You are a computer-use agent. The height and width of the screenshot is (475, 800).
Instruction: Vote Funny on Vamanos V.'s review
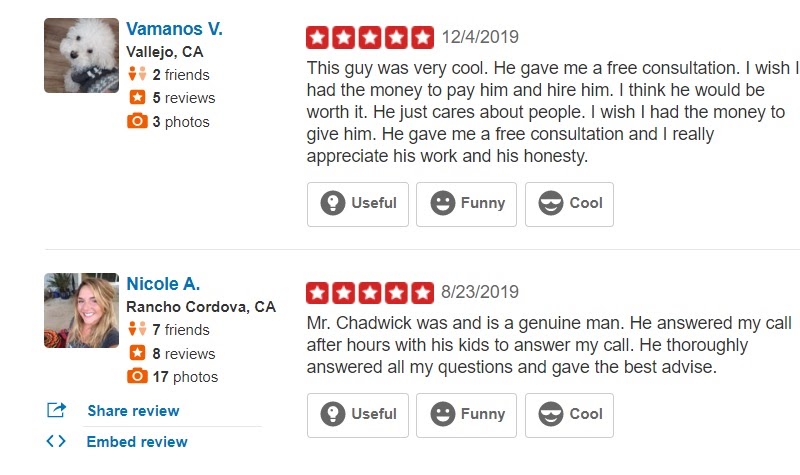point(466,204)
